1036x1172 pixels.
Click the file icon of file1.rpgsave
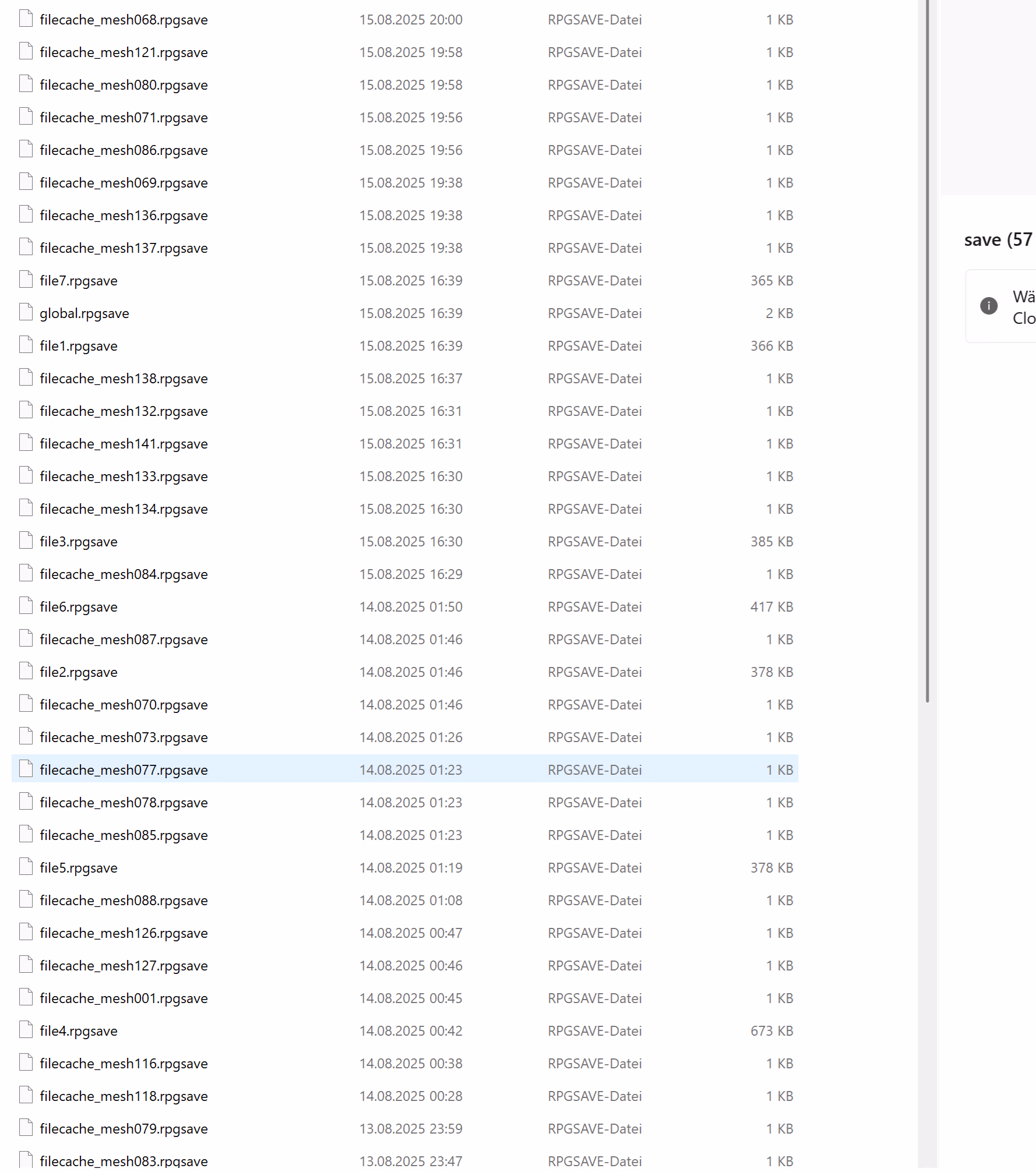26,345
